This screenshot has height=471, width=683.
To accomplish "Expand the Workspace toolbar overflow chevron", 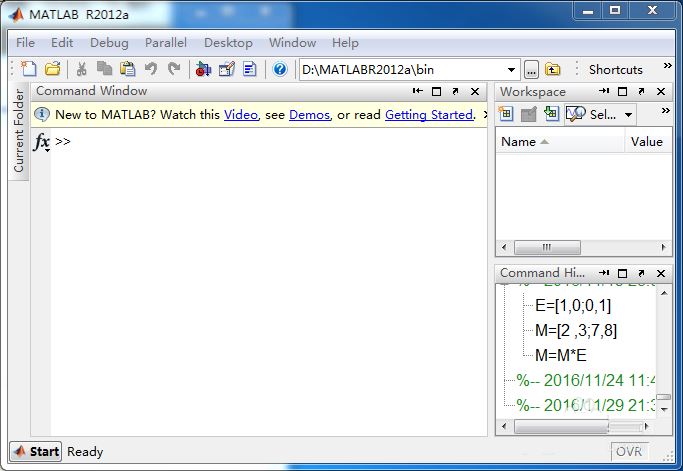I will click(666, 111).
